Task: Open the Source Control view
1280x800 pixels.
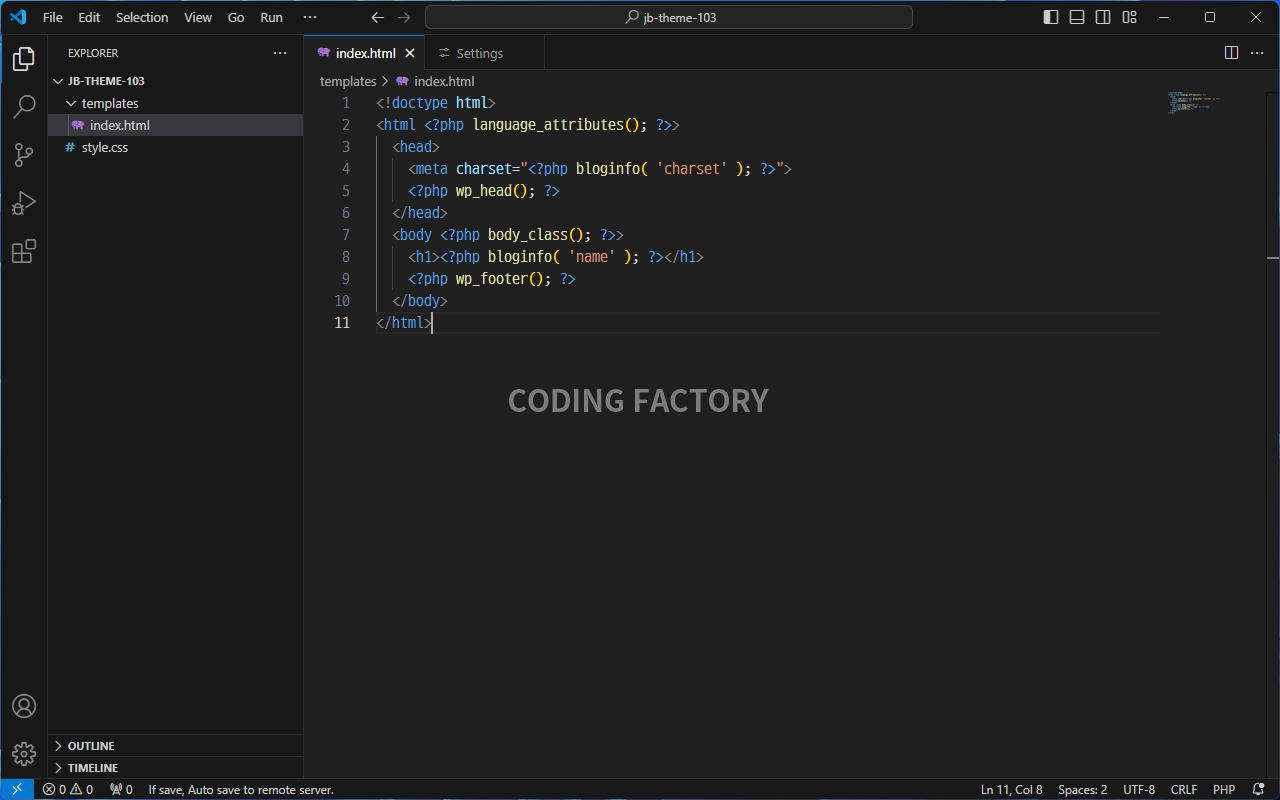Action: click(x=24, y=155)
